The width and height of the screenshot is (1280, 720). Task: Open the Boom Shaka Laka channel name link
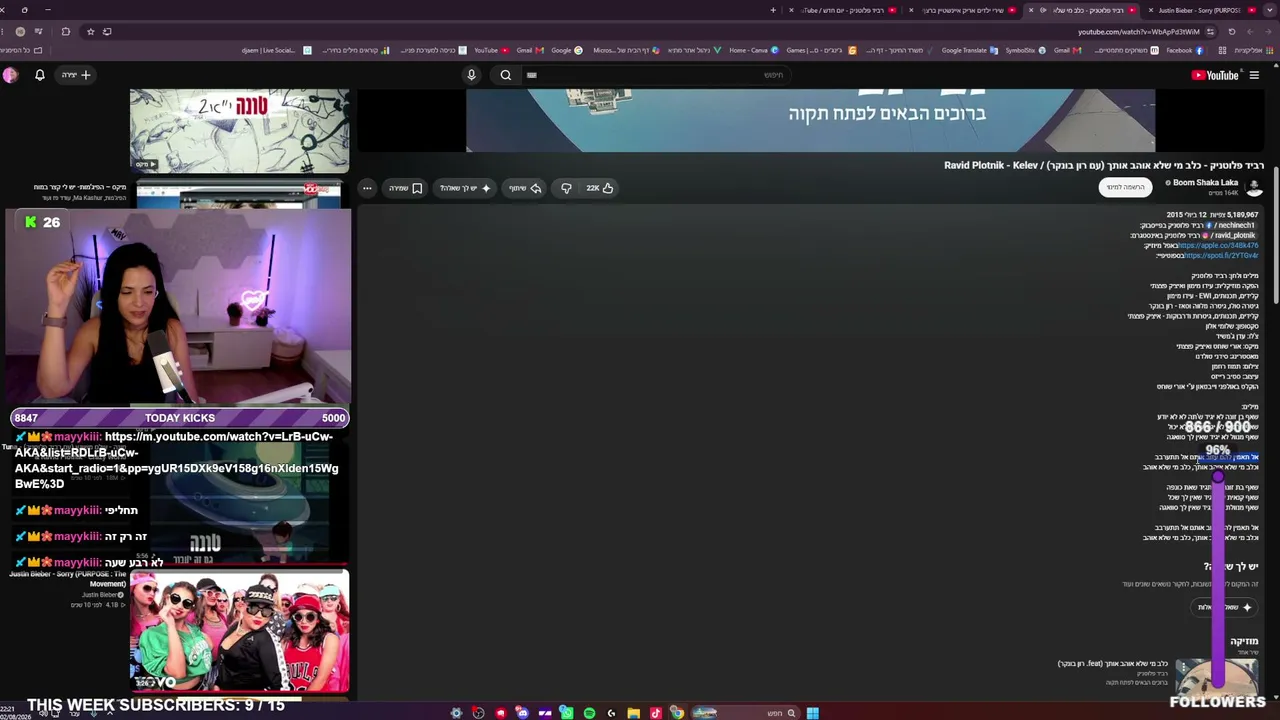tap(1205, 183)
